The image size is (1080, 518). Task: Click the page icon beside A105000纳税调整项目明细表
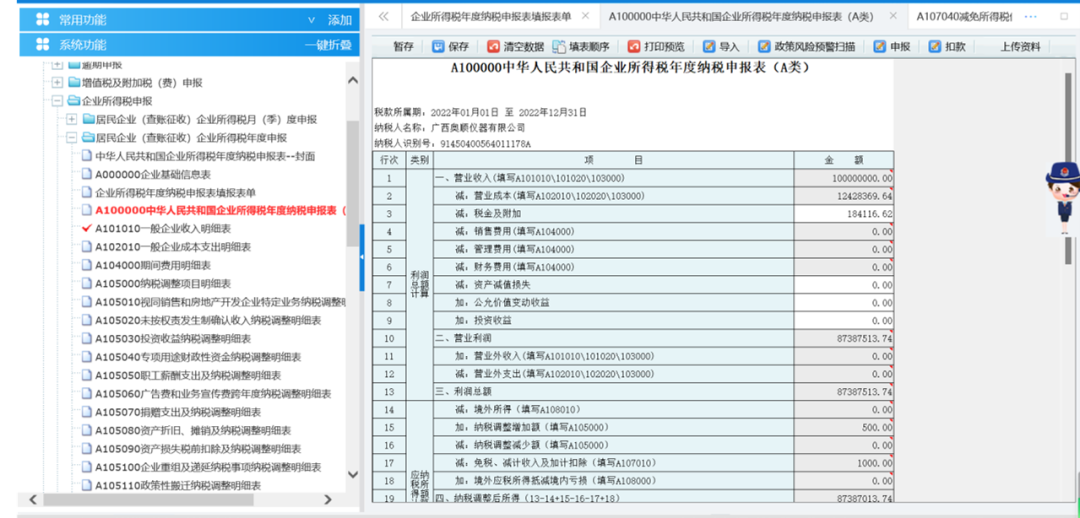point(87,283)
